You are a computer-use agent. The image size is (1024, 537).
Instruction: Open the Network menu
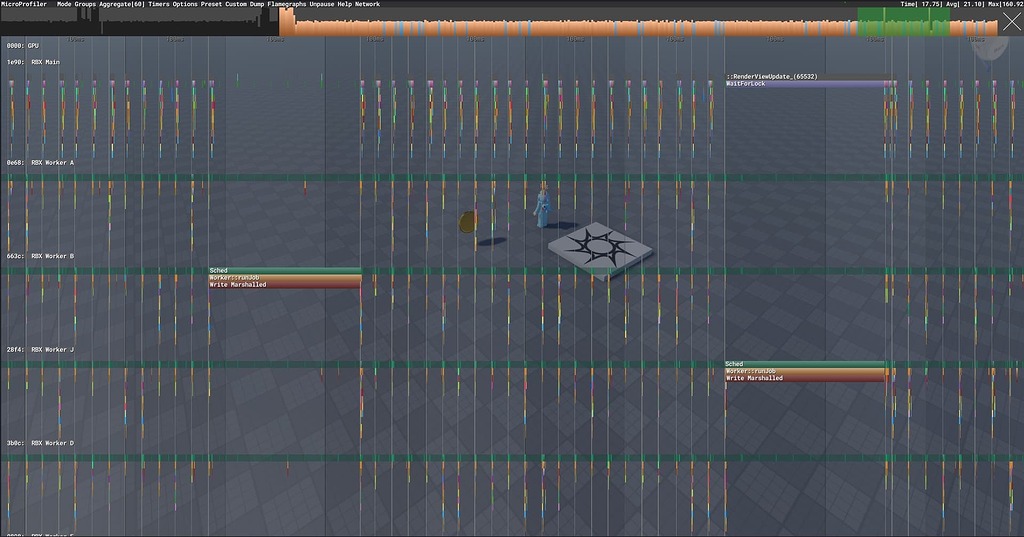[367, 4]
